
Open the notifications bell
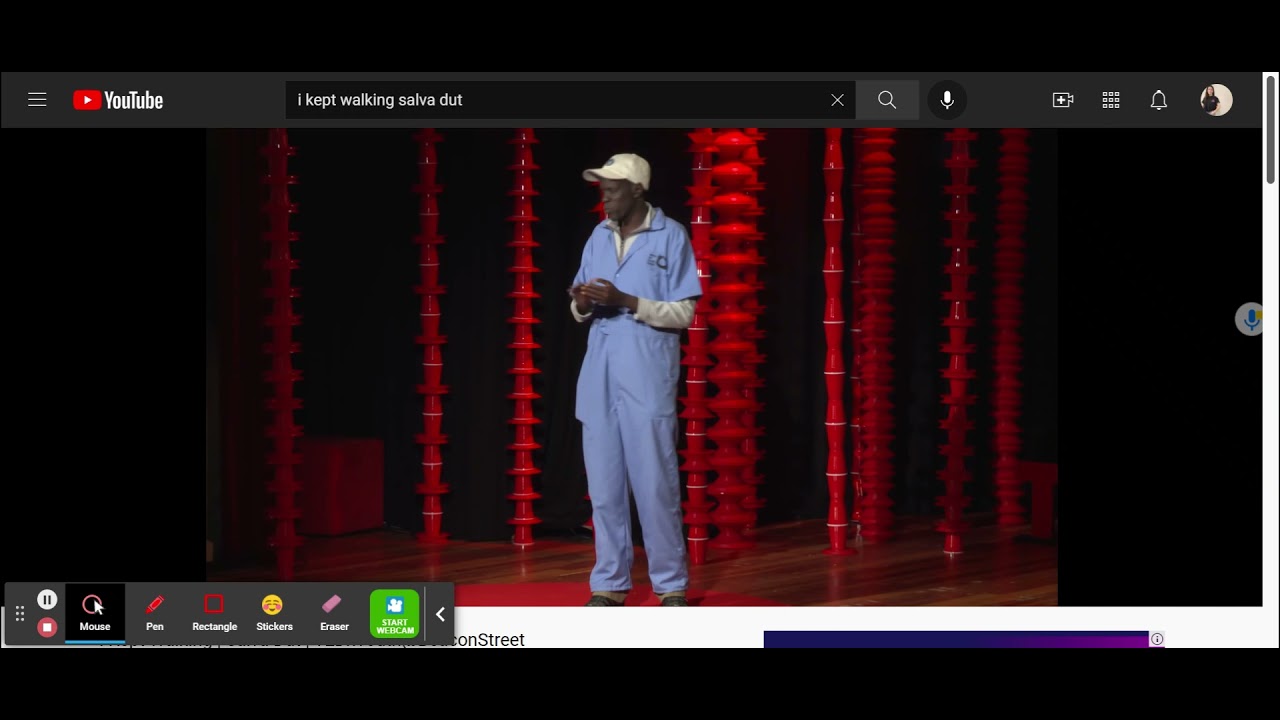1159,100
